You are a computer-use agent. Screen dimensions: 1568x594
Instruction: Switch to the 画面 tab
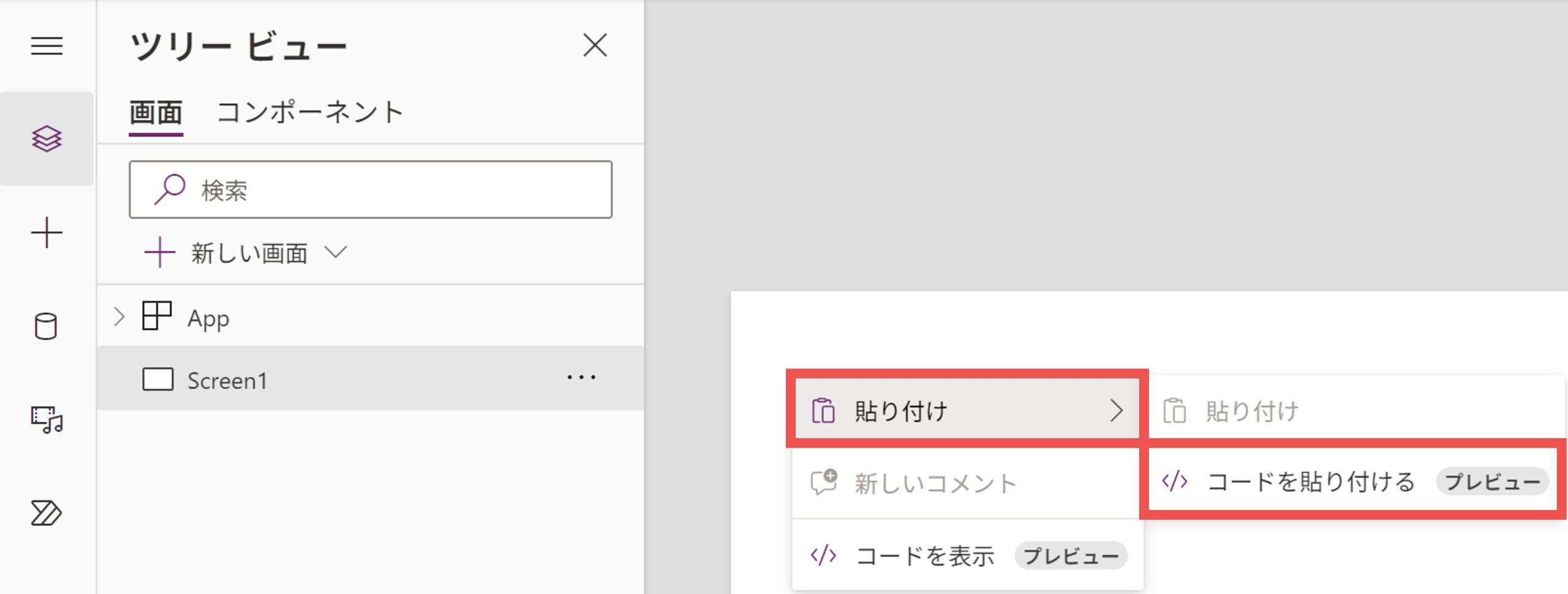coord(156,113)
